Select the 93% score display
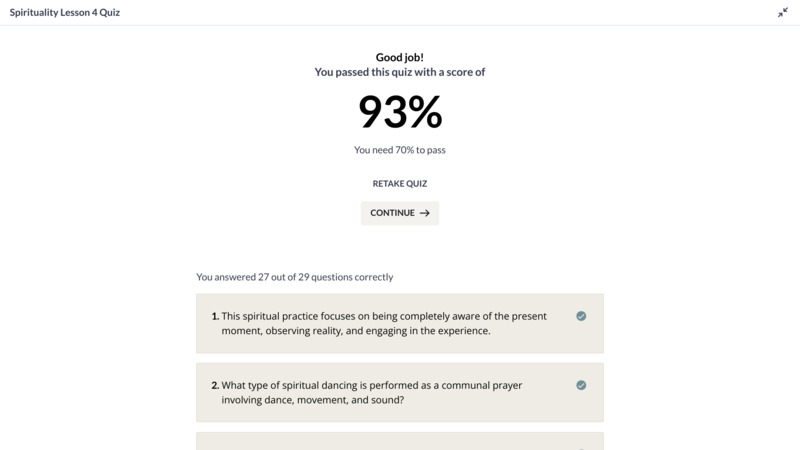 (x=400, y=112)
